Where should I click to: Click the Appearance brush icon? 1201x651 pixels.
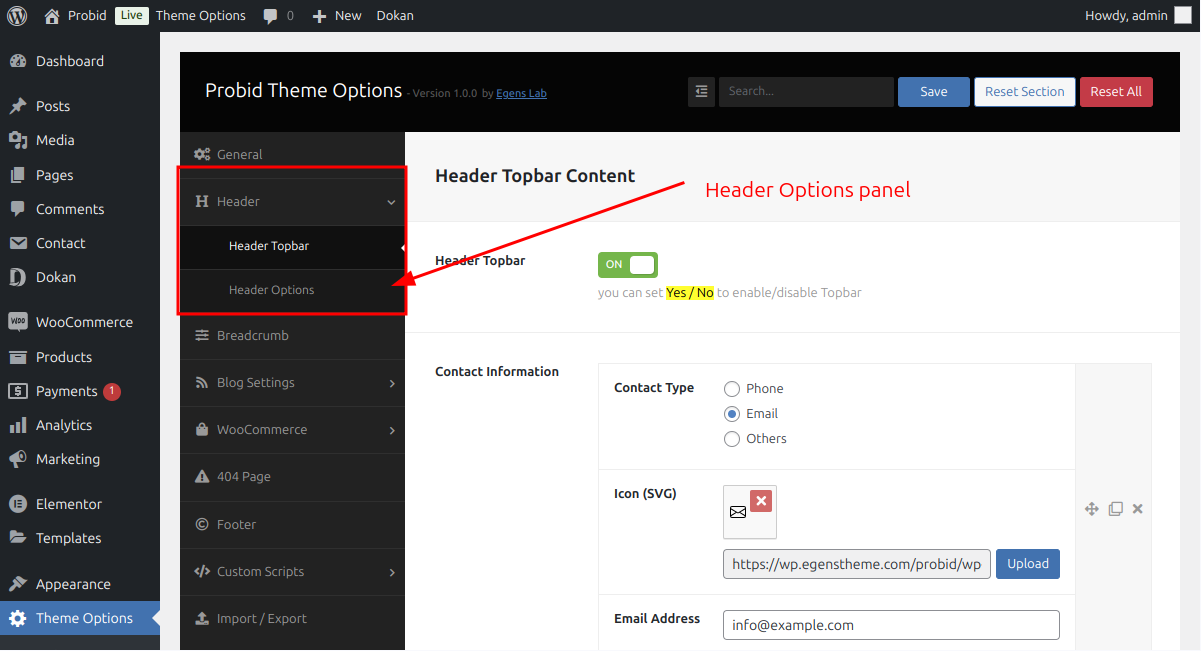coord(18,584)
